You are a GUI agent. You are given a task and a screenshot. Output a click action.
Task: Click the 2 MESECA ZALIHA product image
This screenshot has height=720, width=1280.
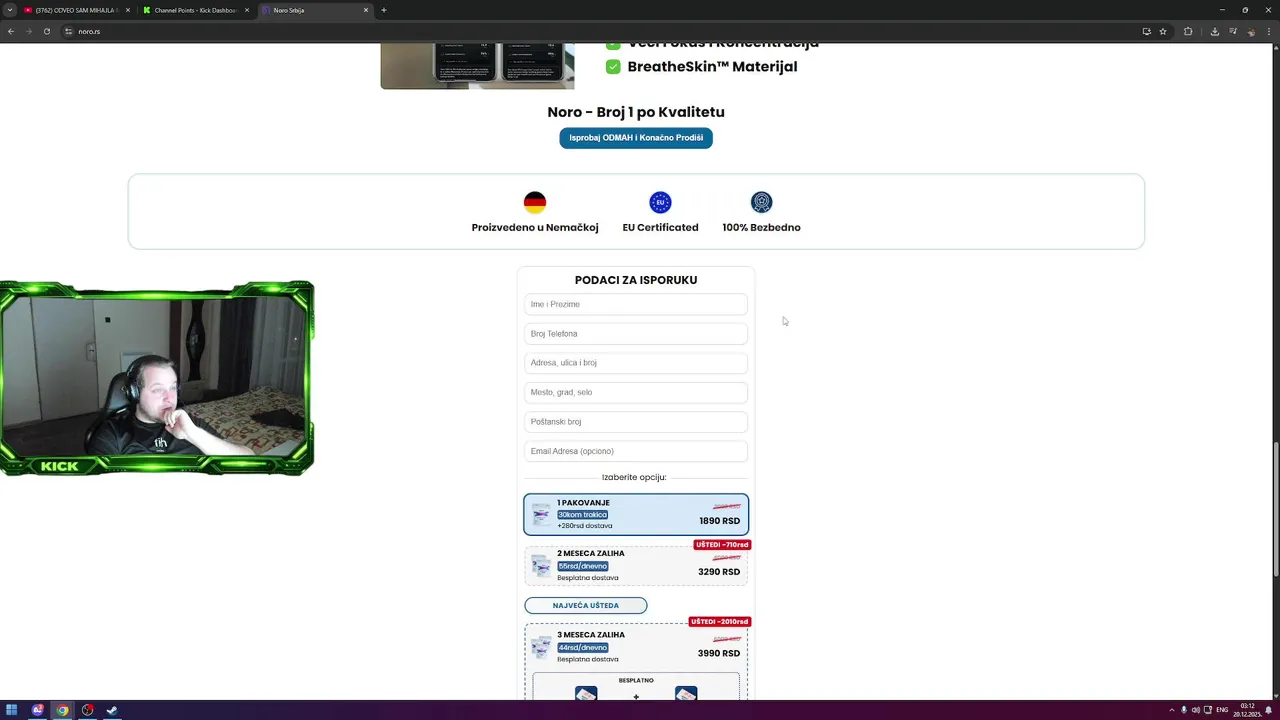click(x=541, y=566)
